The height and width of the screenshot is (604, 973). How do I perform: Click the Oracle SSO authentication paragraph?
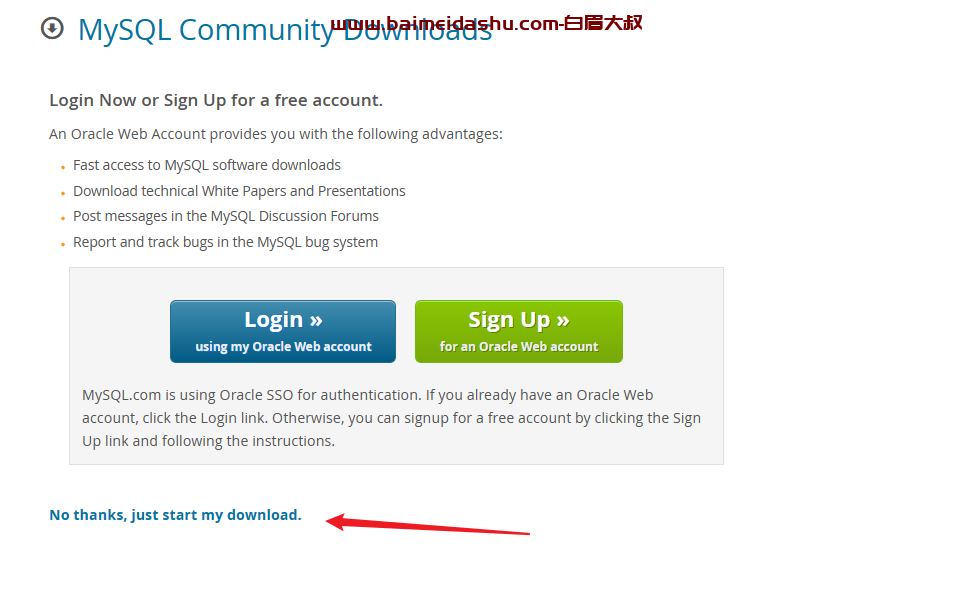[392, 418]
